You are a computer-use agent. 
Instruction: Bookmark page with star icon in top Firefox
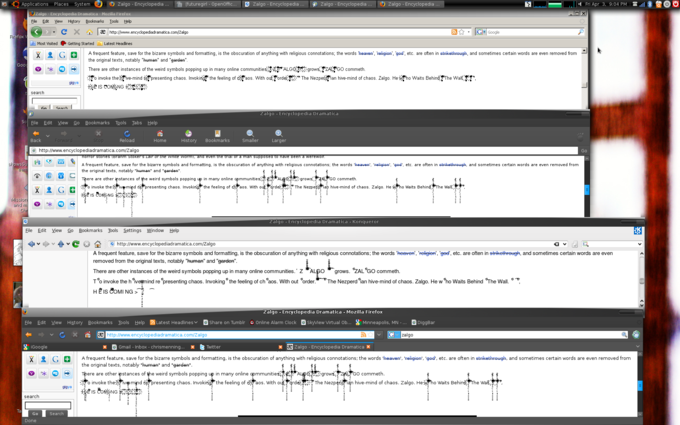pyautogui.click(x=461, y=32)
